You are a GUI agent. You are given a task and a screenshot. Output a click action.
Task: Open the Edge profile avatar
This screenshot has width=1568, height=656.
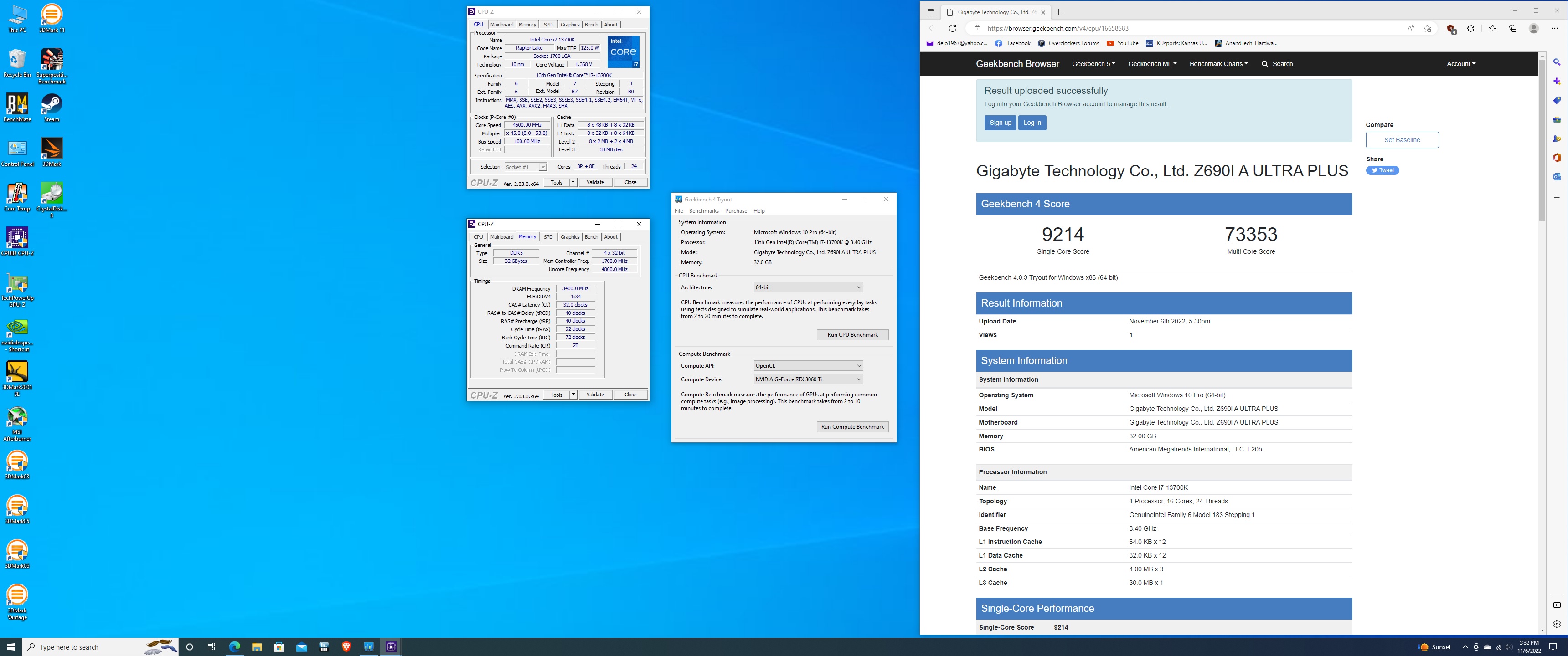pyautogui.click(x=1534, y=28)
